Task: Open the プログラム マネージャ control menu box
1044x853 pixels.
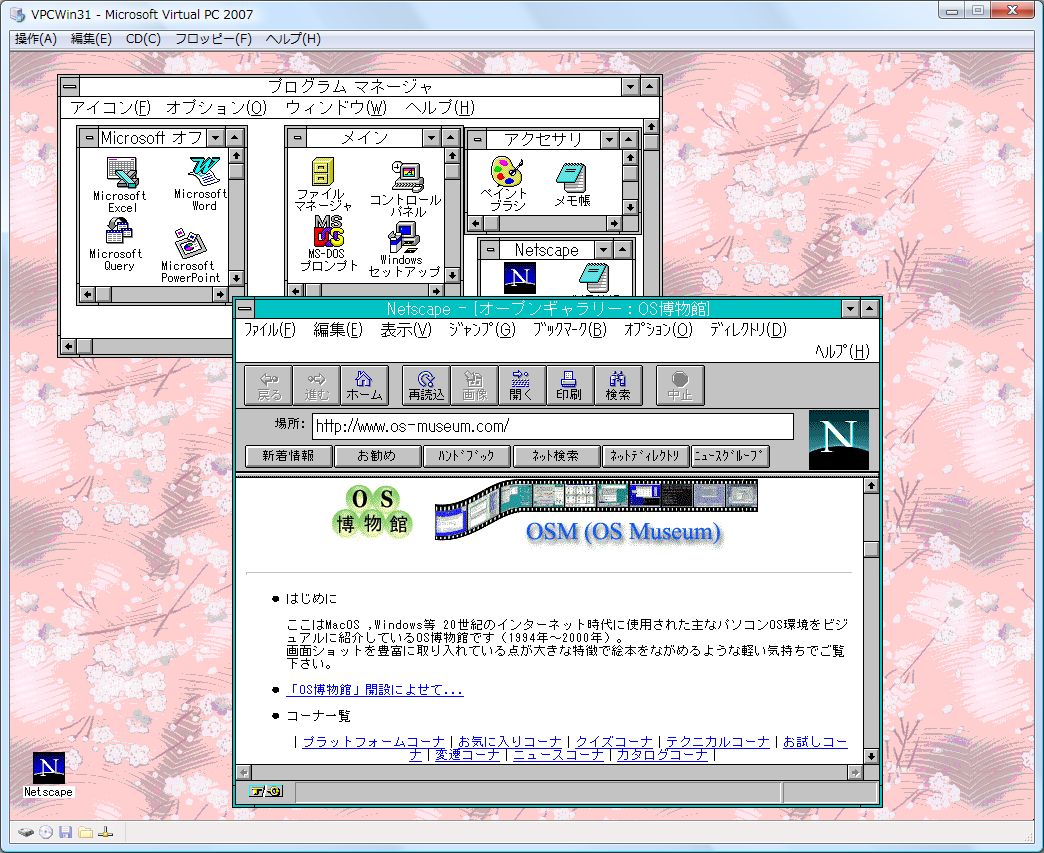Action: pyautogui.click(x=69, y=86)
